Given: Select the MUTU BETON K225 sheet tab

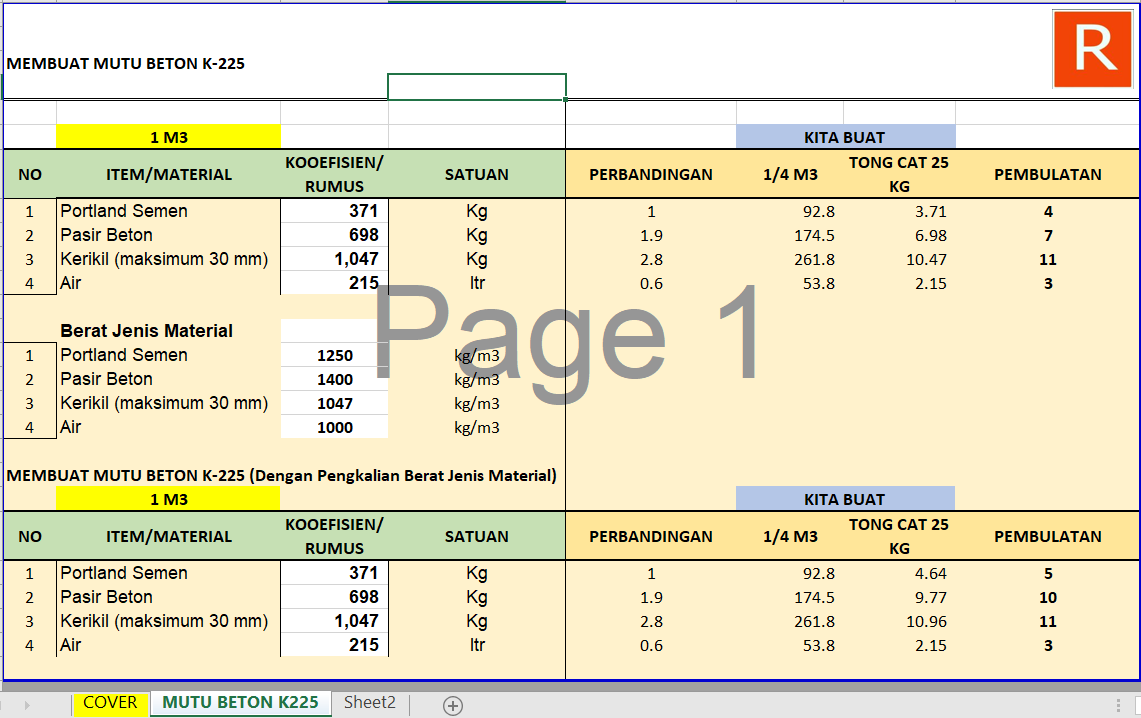Looking at the screenshot, I should (240, 703).
